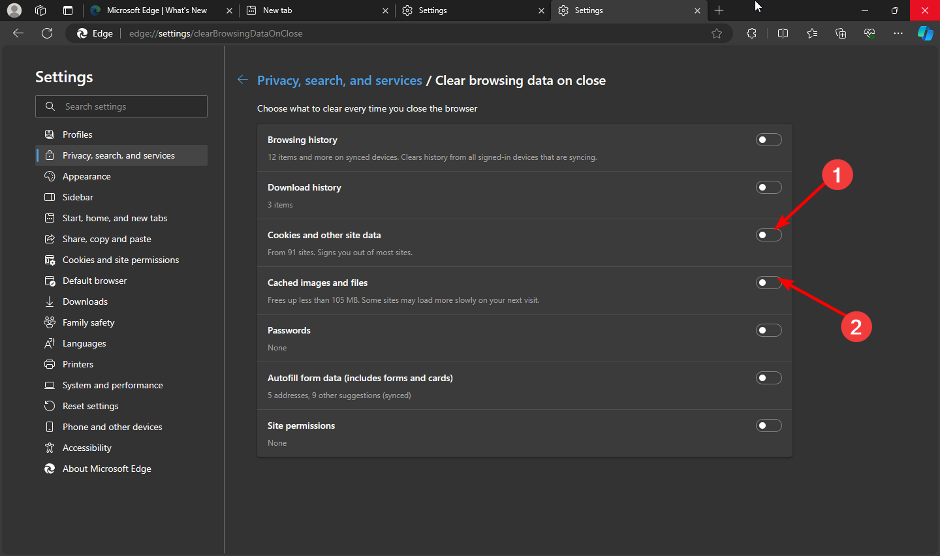
Task: Toggle Autofill form data clearing switch
Action: [x=769, y=378]
